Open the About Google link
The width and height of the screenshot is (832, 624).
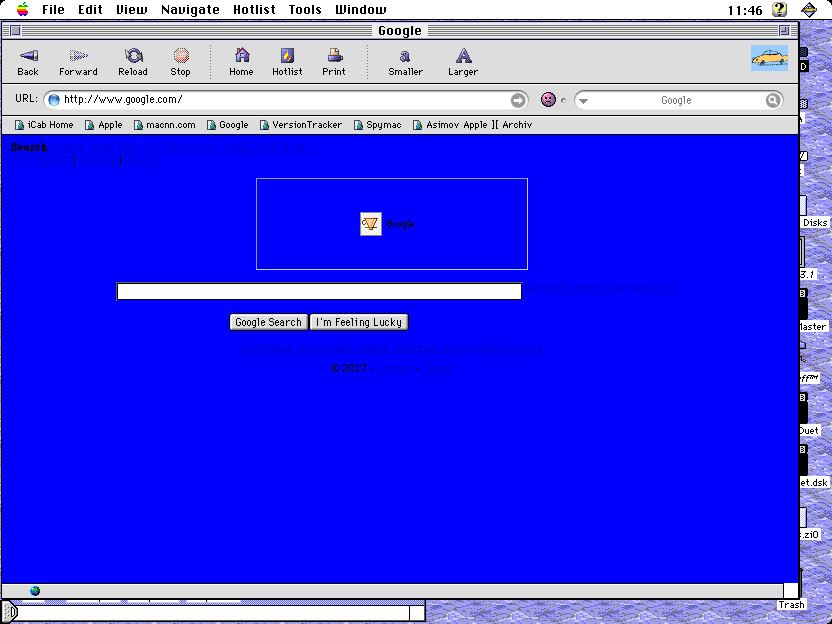(x=512, y=349)
